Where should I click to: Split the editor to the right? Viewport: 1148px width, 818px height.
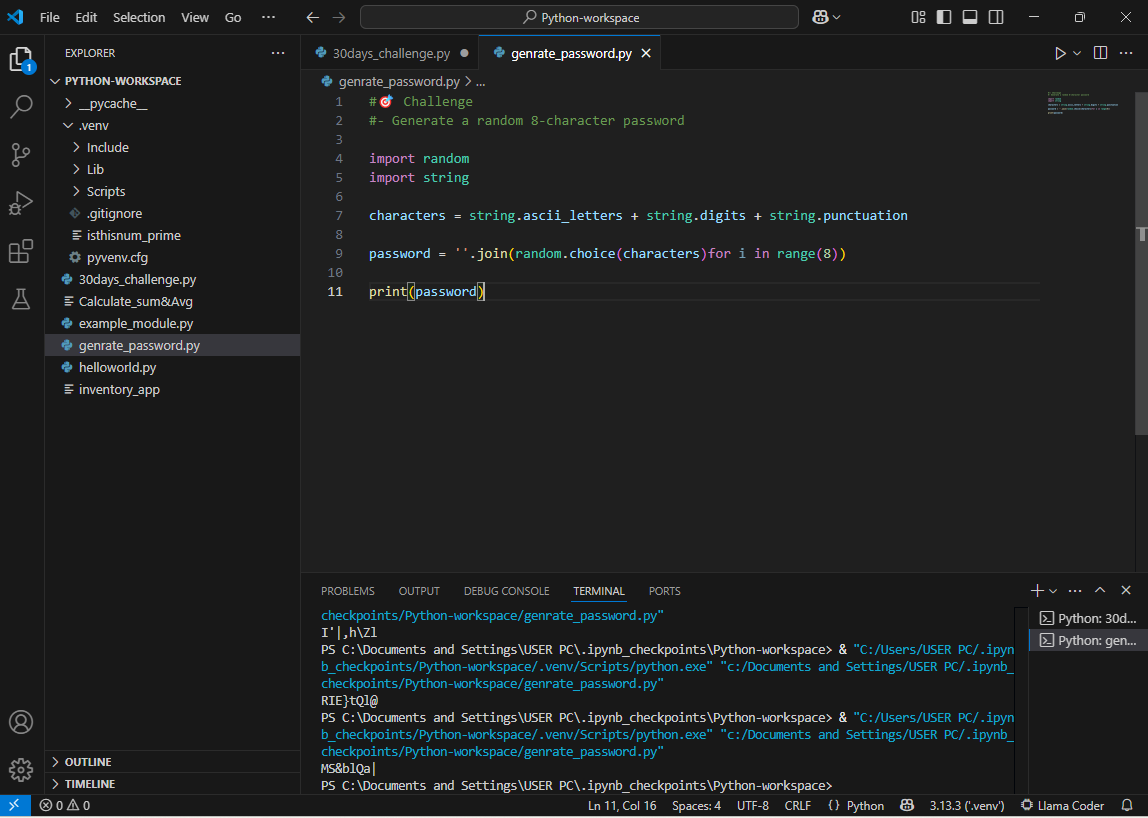click(1100, 53)
